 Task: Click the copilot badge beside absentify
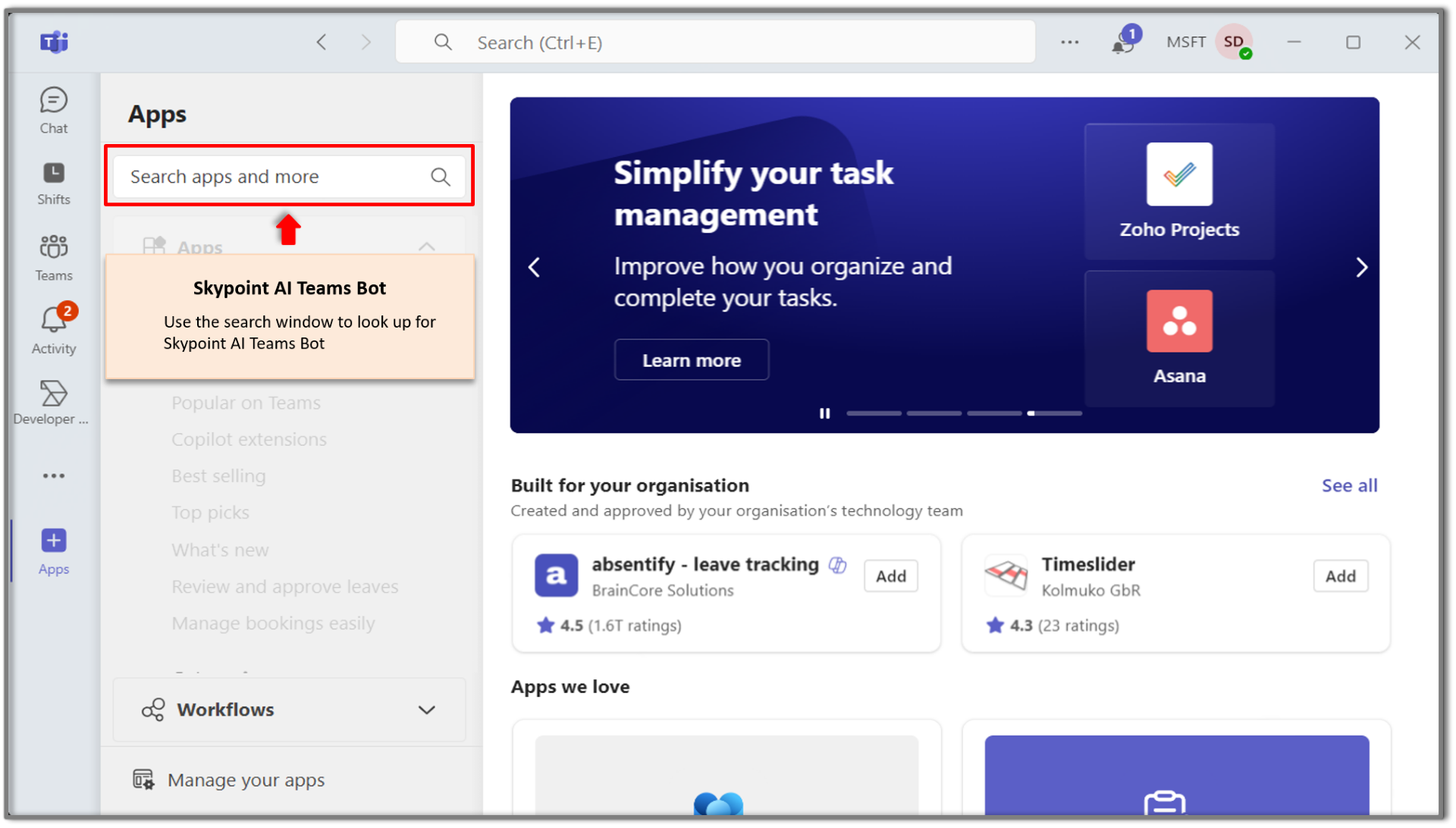(x=837, y=565)
